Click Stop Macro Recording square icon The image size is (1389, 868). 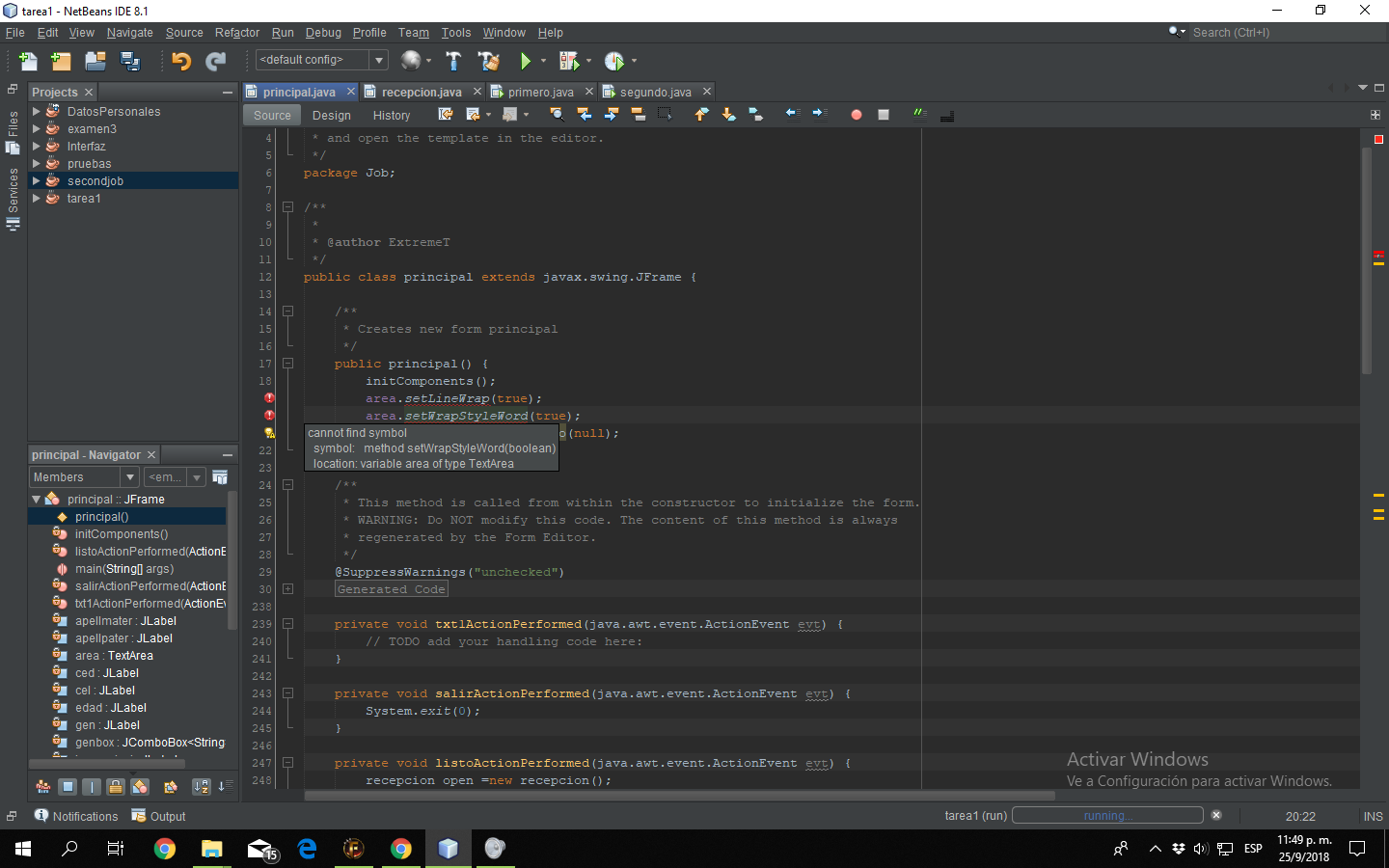click(883, 114)
